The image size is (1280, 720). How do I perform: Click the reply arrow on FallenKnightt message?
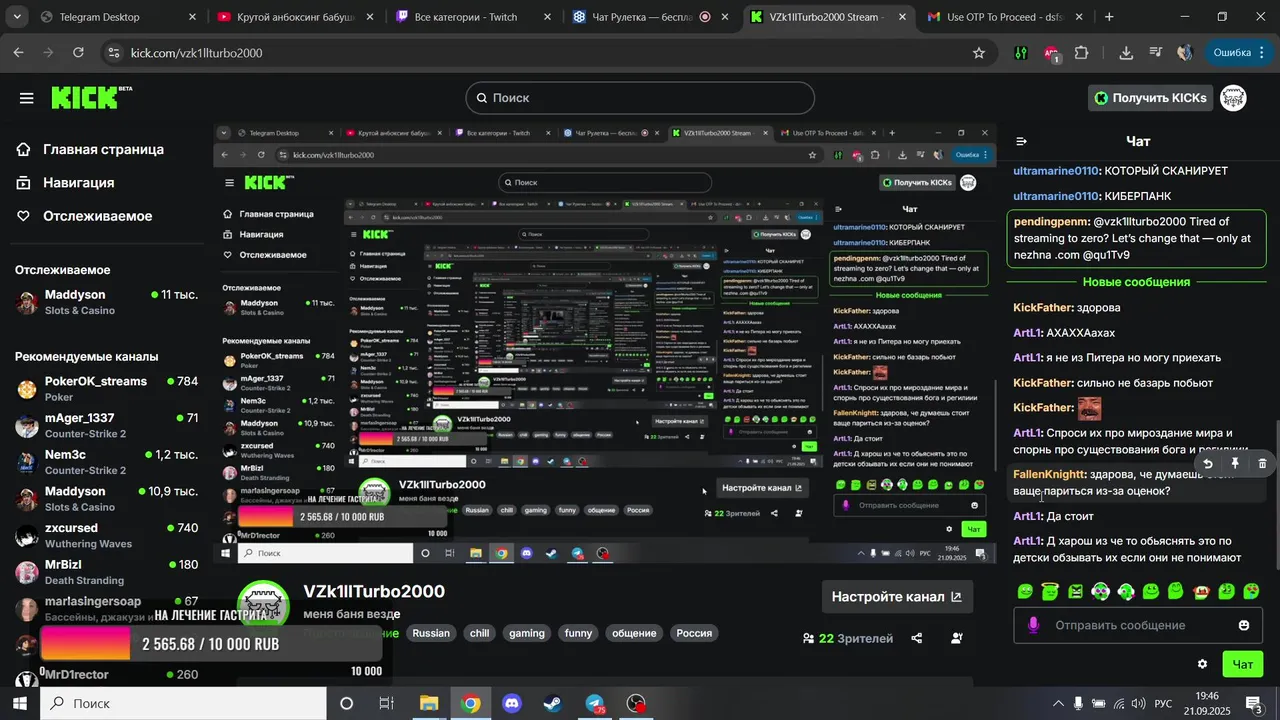[1208, 464]
